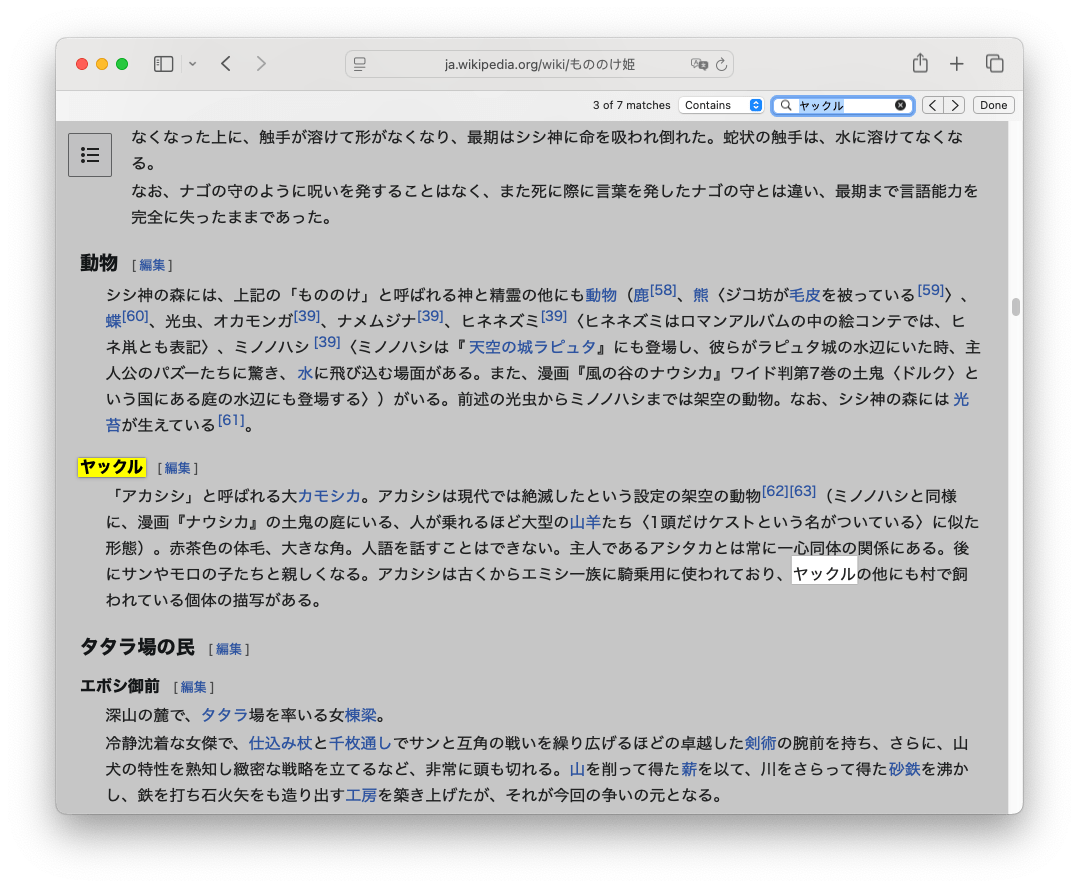Edit the エボシ御前 section

193,687
